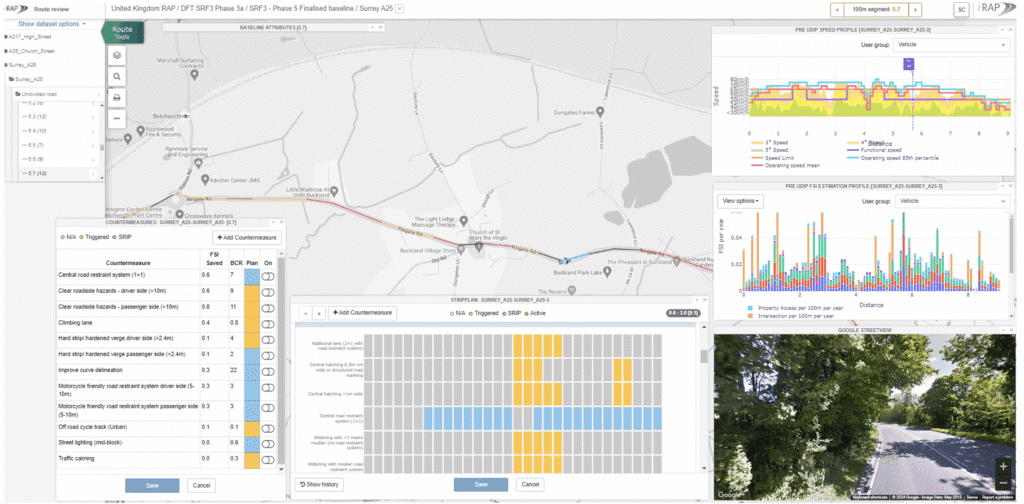The width and height of the screenshot is (1024, 504).
Task: Open FSI Profile User group dropdown
Action: point(952,202)
